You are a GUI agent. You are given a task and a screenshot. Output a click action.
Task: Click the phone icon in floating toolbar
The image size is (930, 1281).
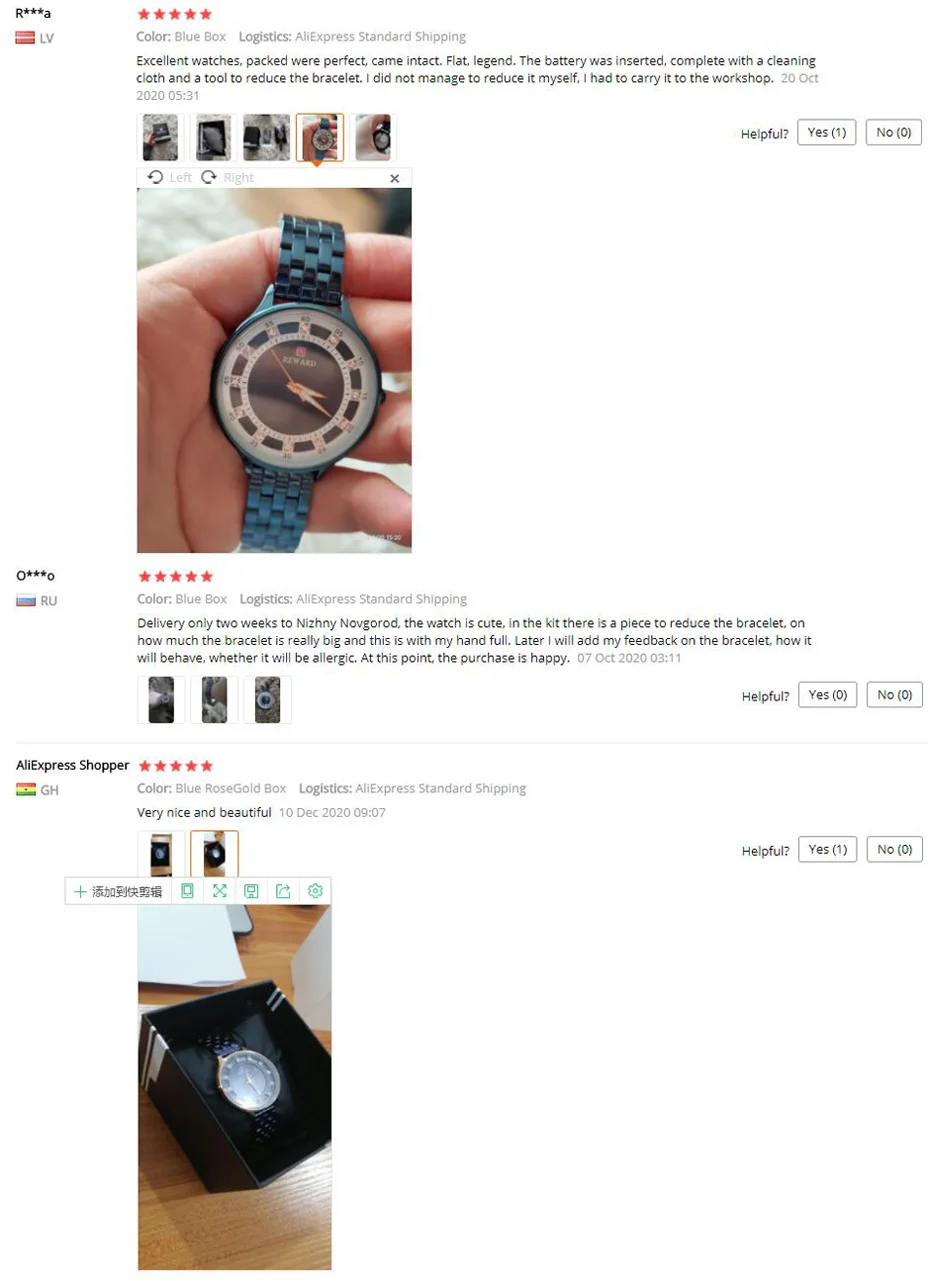[x=187, y=891]
